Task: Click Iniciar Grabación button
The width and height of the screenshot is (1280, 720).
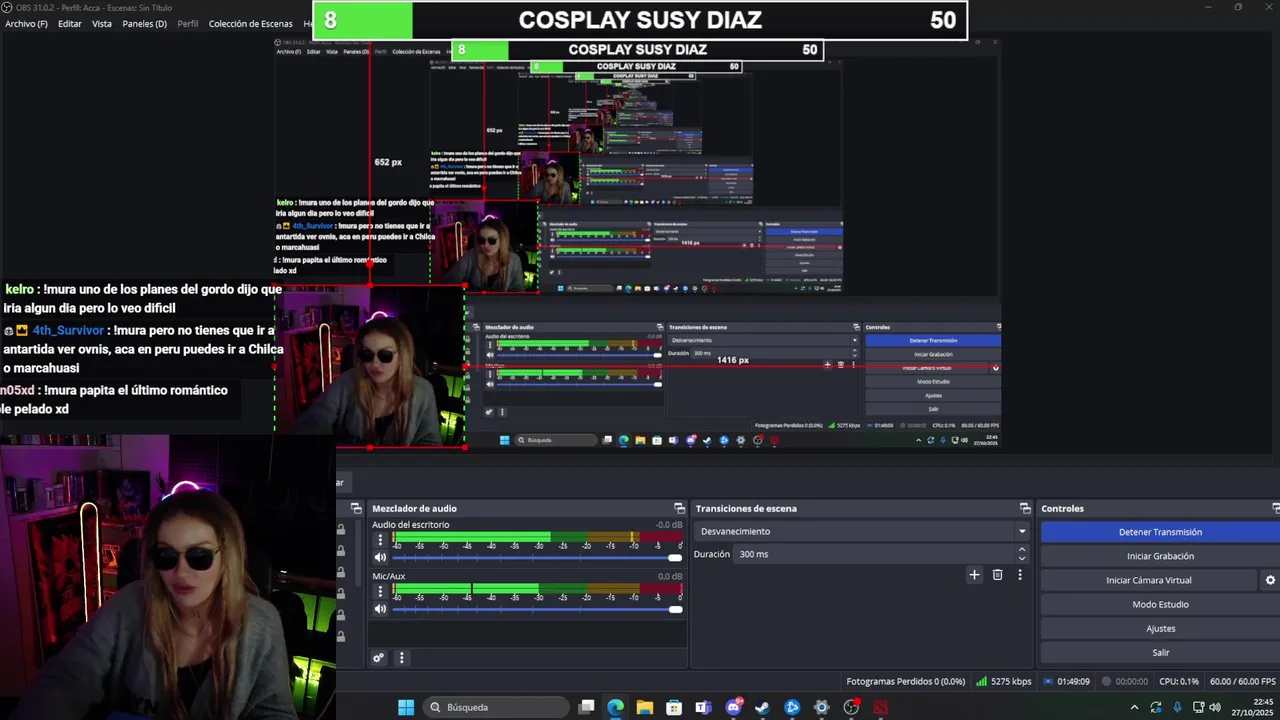Action: pyautogui.click(x=1160, y=556)
